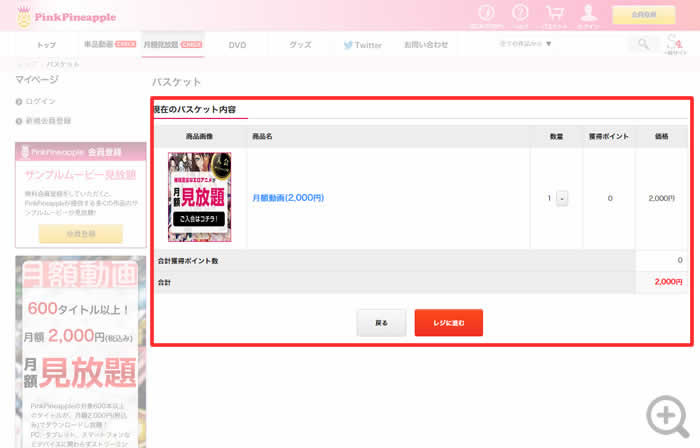Image resolution: width=700 pixels, height=448 pixels.
Task: Click the 合計獲得ポイント数 row label
Action: (x=188, y=261)
